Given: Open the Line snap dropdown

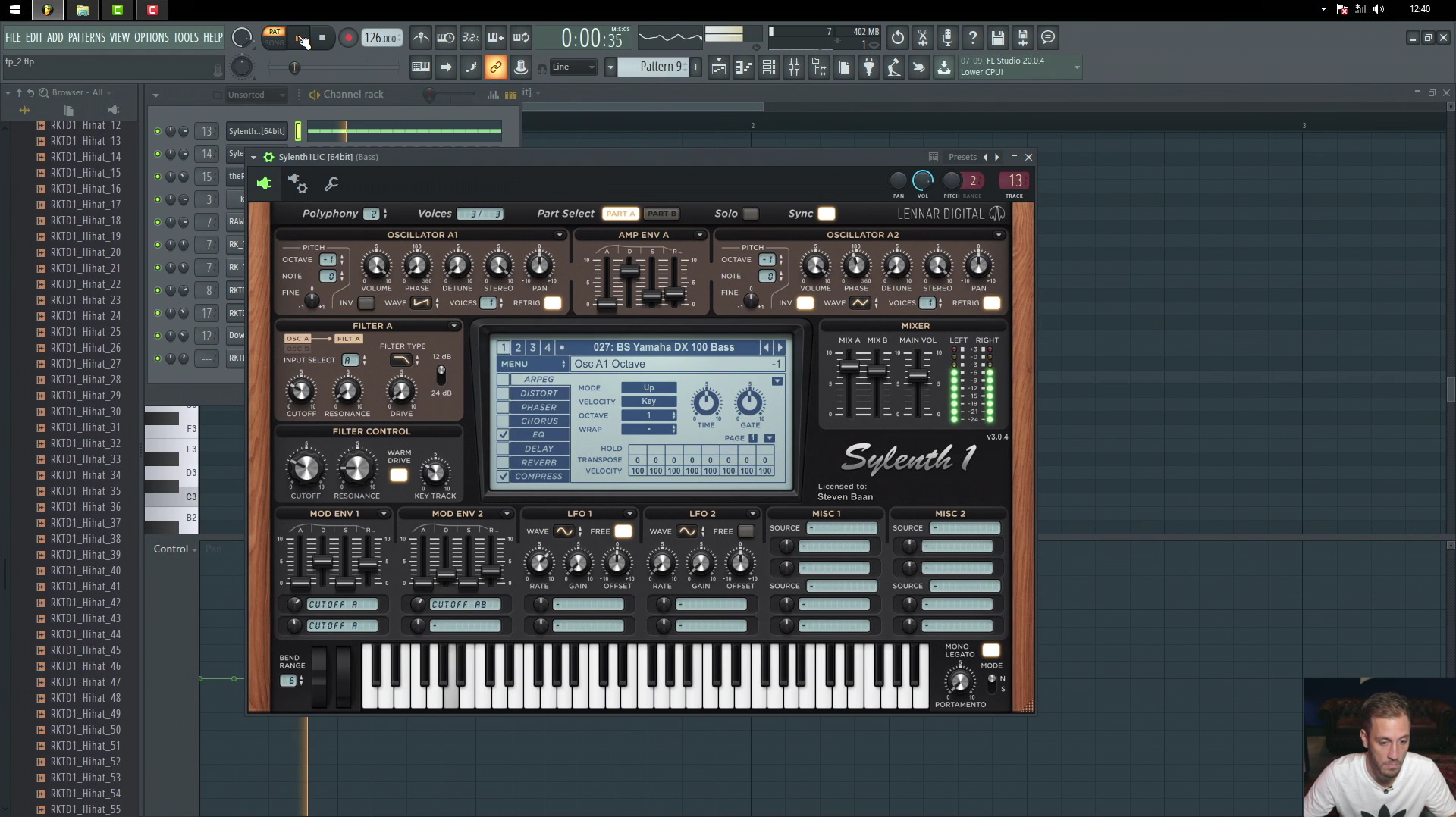Looking at the screenshot, I should click(573, 67).
